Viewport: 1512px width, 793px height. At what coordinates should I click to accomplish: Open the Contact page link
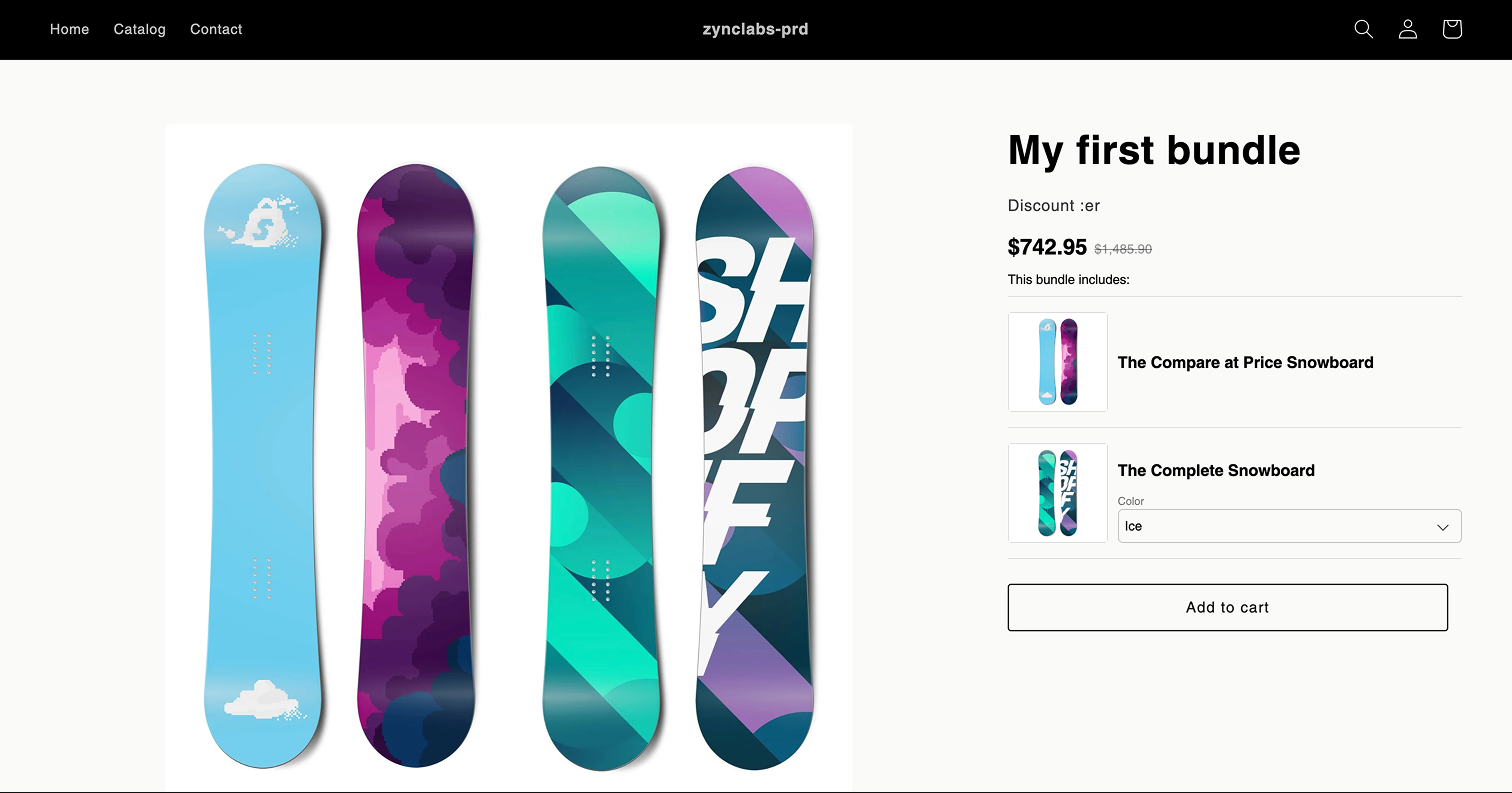point(216,29)
